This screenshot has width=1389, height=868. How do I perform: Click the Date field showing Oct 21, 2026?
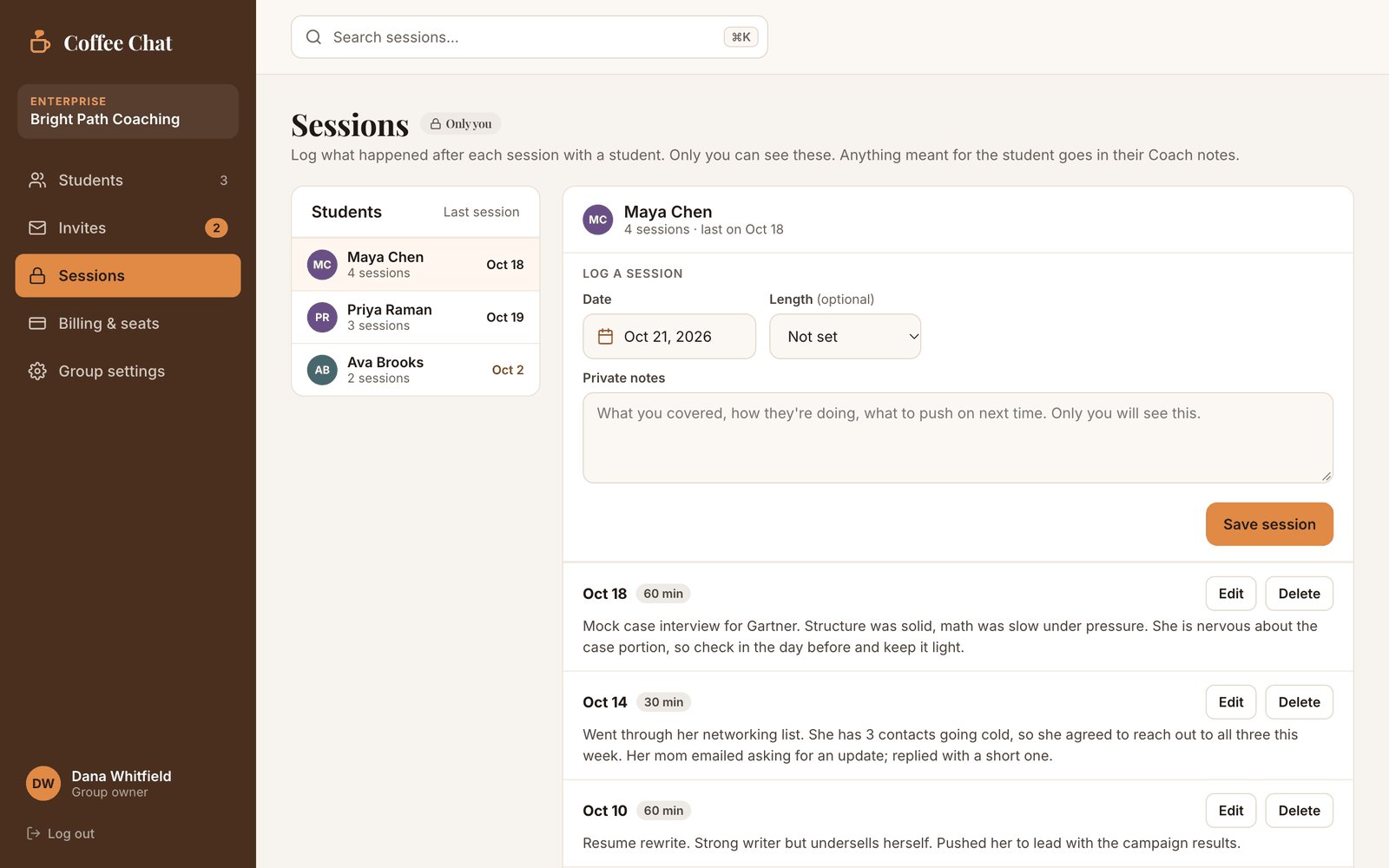pyautogui.click(x=669, y=336)
